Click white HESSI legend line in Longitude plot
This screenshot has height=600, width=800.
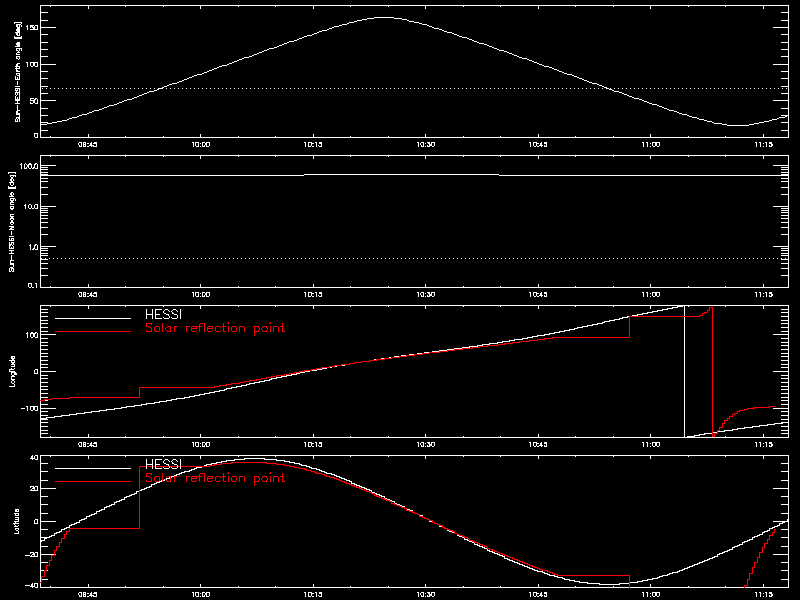(x=93, y=318)
